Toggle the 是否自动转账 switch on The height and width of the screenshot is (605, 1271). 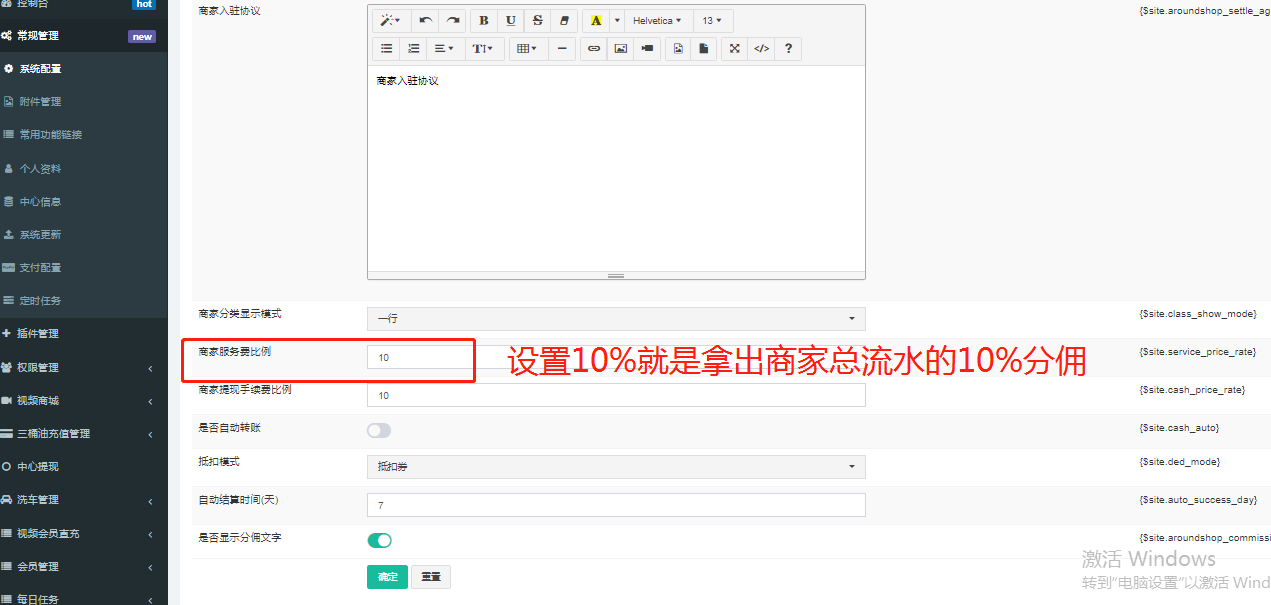pyautogui.click(x=379, y=430)
